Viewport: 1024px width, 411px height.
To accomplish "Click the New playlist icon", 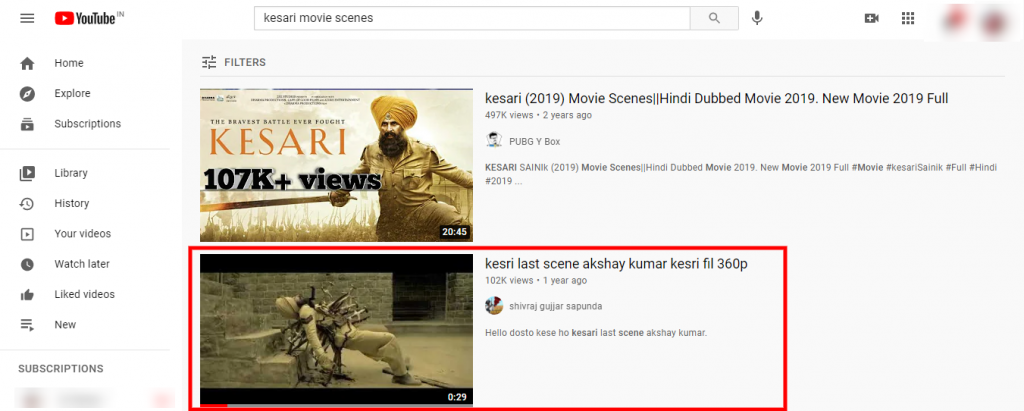I will point(27,325).
